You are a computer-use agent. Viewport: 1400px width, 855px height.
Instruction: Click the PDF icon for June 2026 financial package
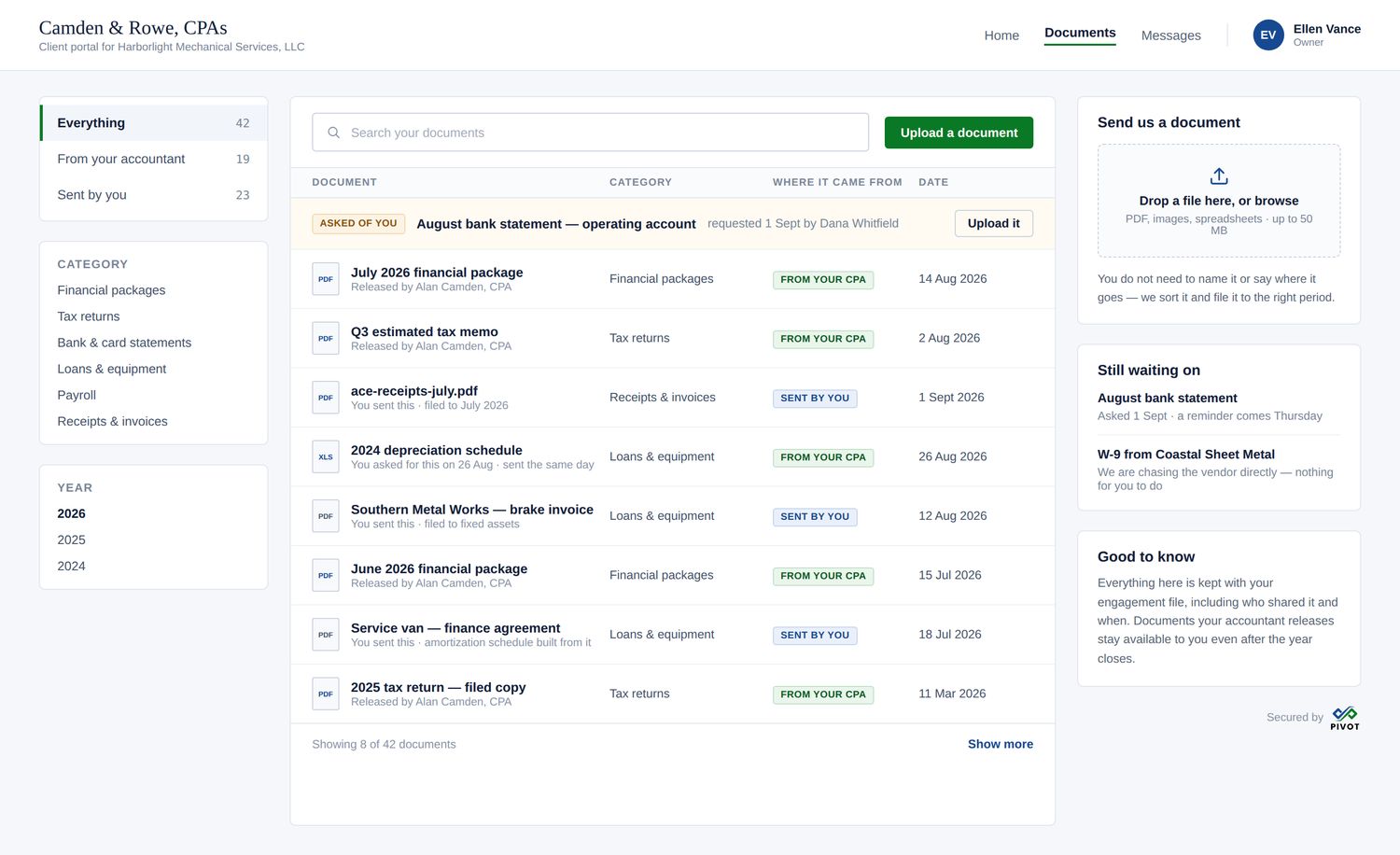tap(326, 575)
